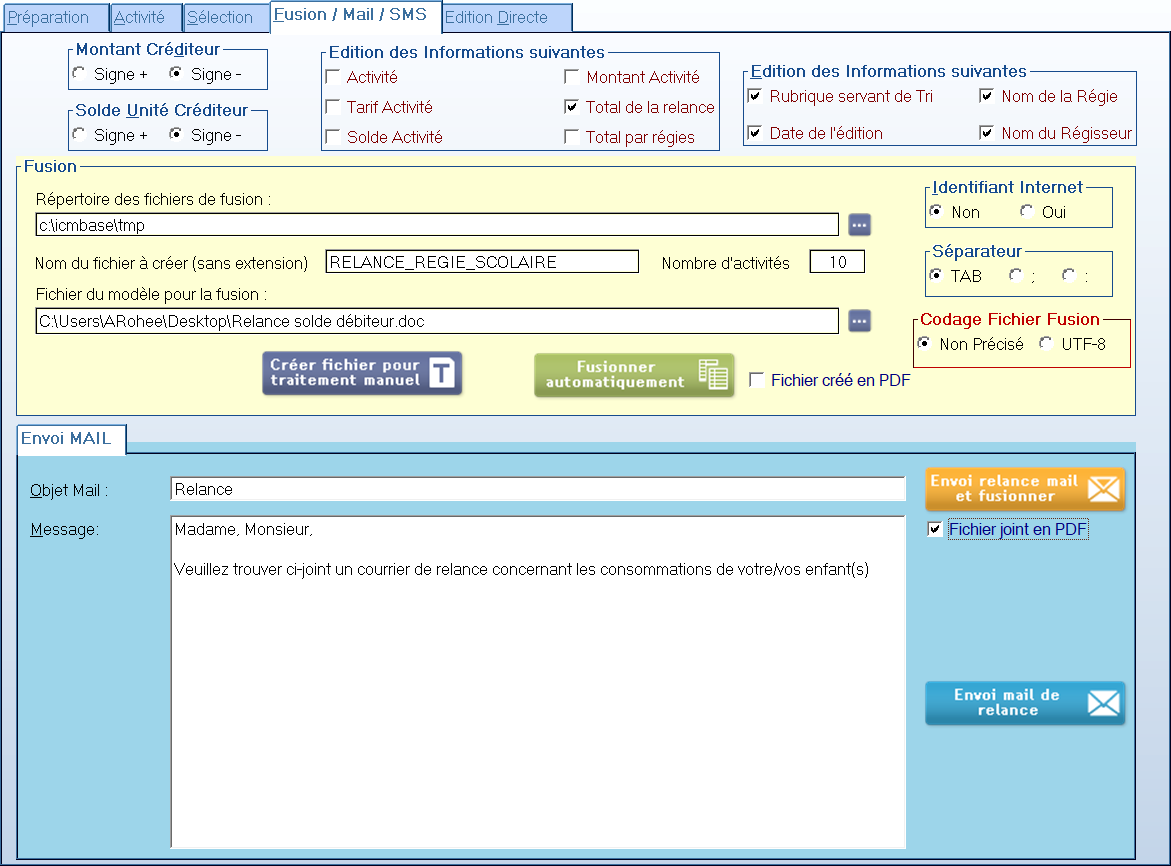The width and height of the screenshot is (1171, 866).
Task: Uncheck 'Total de la relance' checkbox
Action: [572, 107]
